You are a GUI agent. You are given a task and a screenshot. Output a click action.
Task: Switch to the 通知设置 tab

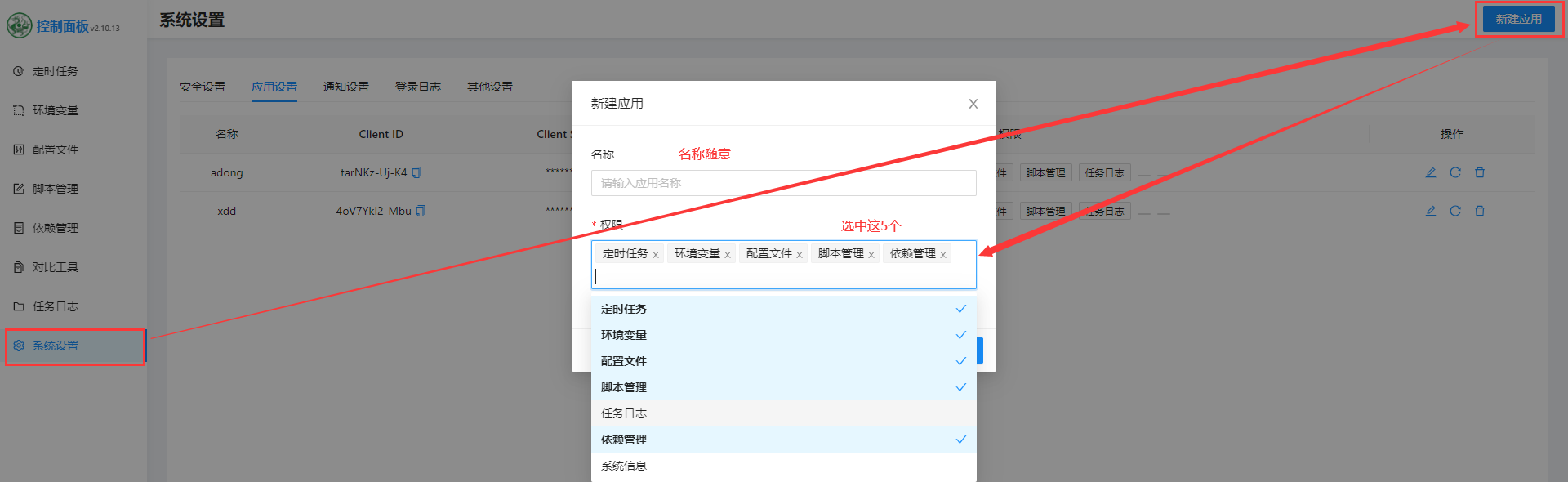[346, 87]
